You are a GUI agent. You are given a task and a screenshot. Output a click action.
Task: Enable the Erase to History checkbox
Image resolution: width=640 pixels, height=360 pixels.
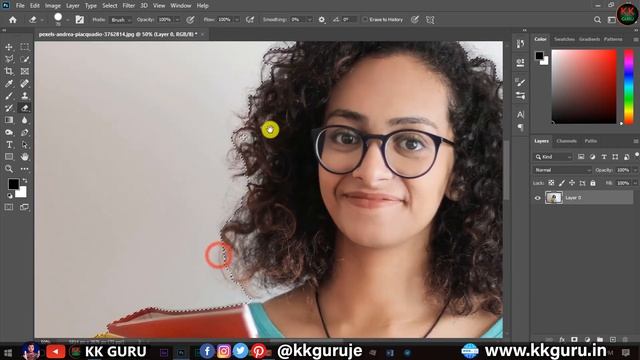365,20
